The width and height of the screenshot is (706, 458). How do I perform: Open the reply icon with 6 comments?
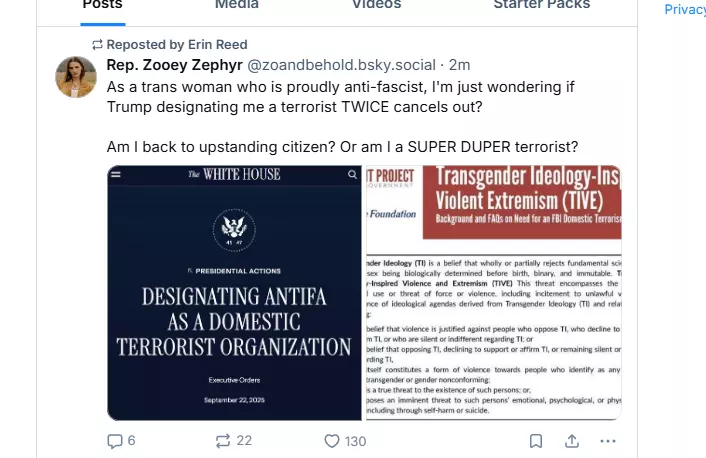(x=121, y=440)
